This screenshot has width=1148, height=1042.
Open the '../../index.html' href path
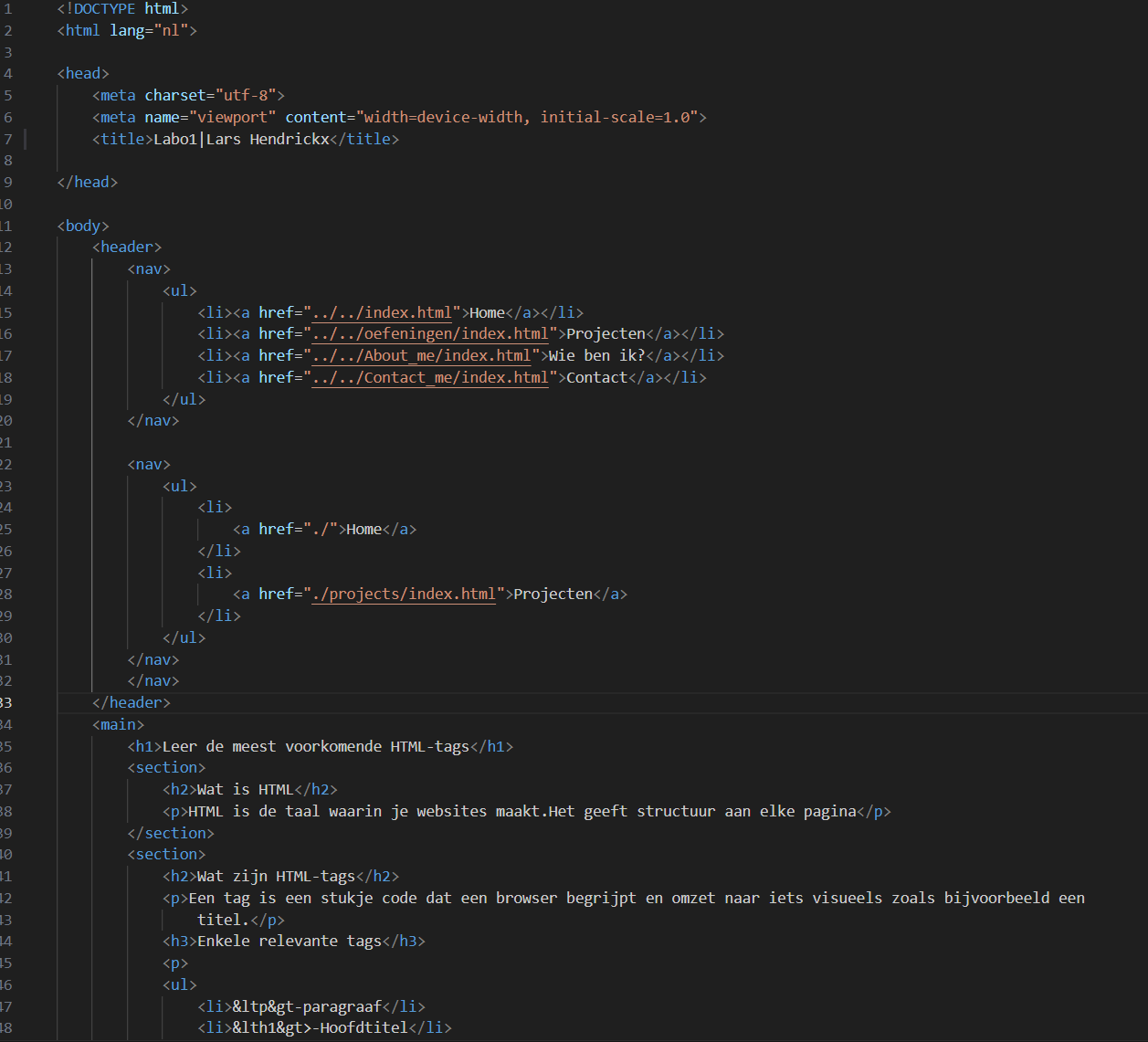click(x=382, y=312)
